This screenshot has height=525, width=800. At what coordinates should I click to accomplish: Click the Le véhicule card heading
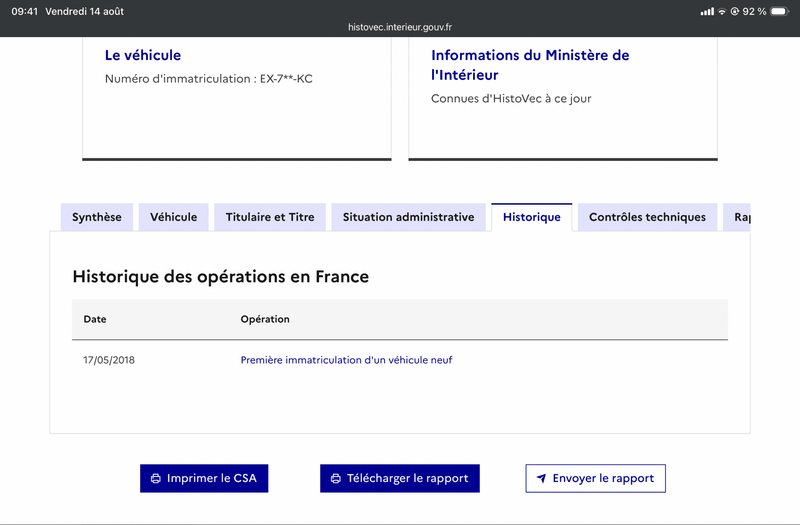(143, 55)
